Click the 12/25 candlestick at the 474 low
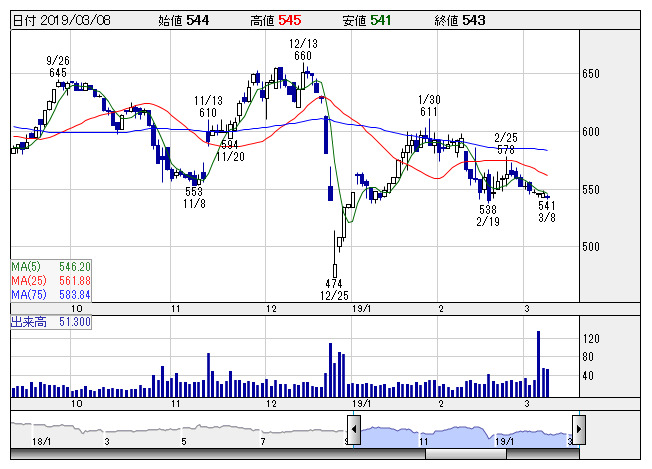 [x=335, y=254]
